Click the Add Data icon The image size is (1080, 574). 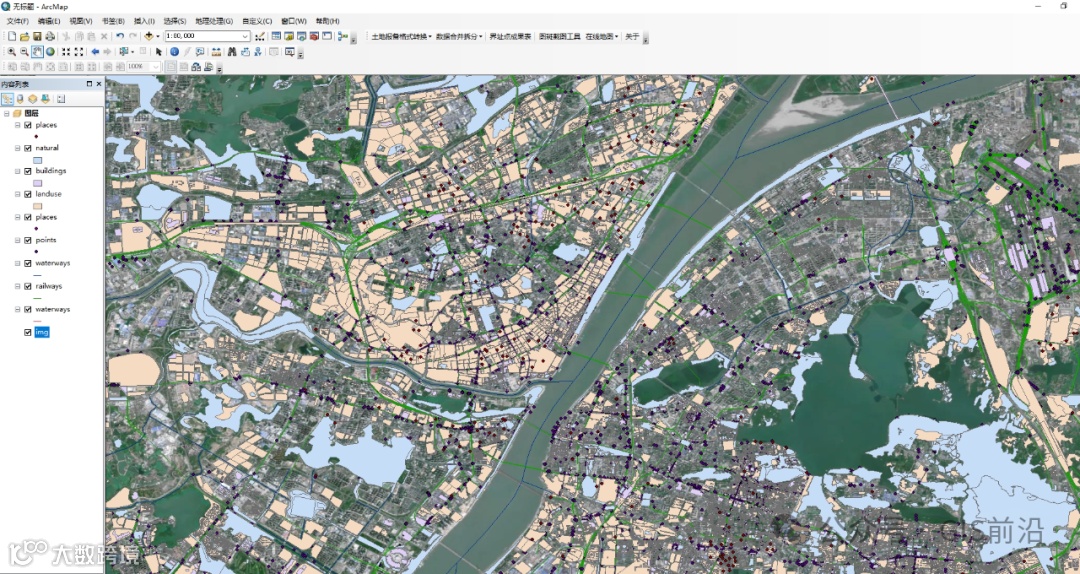click(149, 36)
